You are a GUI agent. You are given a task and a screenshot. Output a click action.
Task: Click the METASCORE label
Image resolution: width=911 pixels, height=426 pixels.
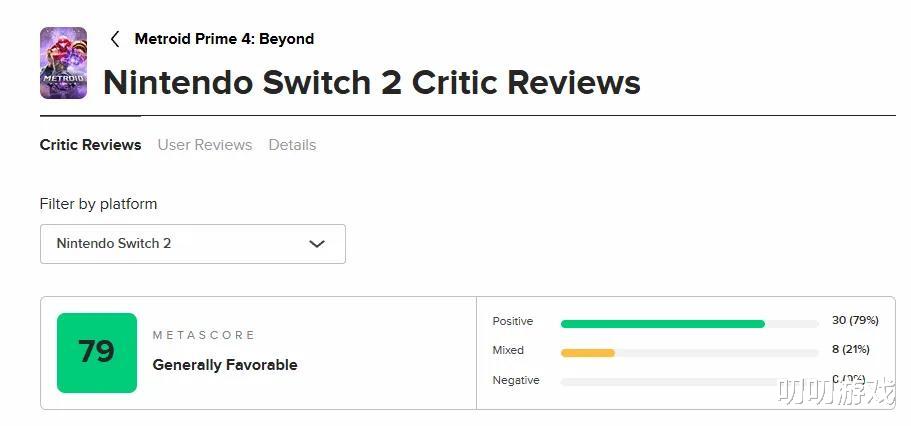204,335
